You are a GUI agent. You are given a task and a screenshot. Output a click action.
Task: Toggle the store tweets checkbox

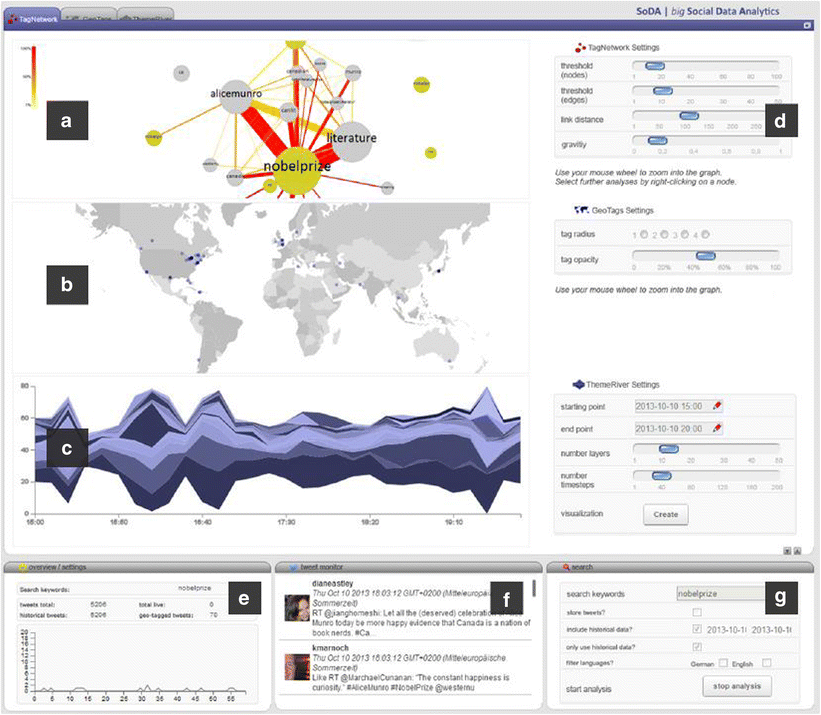tap(697, 612)
